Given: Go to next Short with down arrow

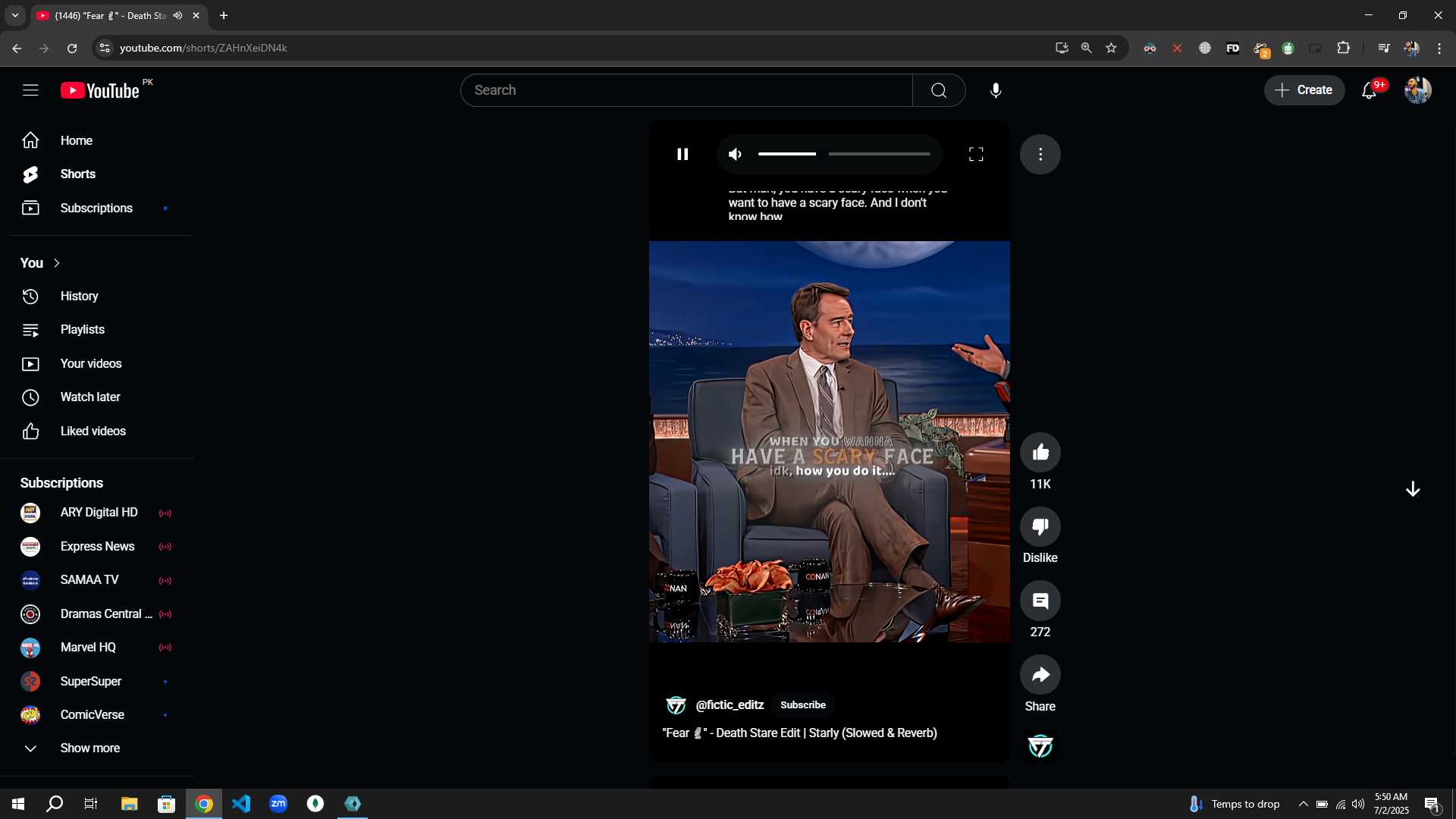Looking at the screenshot, I should pos(1413,489).
